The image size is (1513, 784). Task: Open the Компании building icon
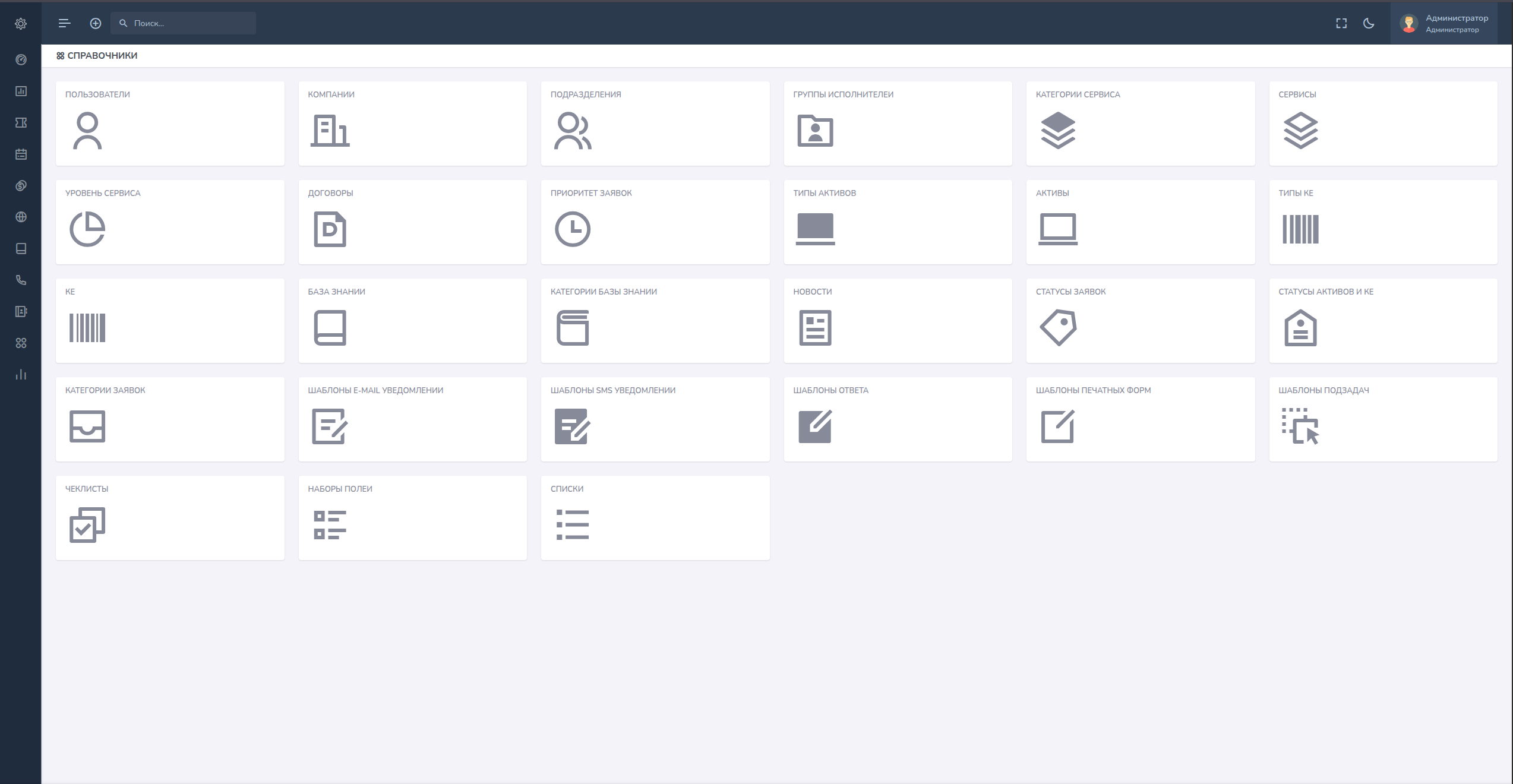click(330, 131)
